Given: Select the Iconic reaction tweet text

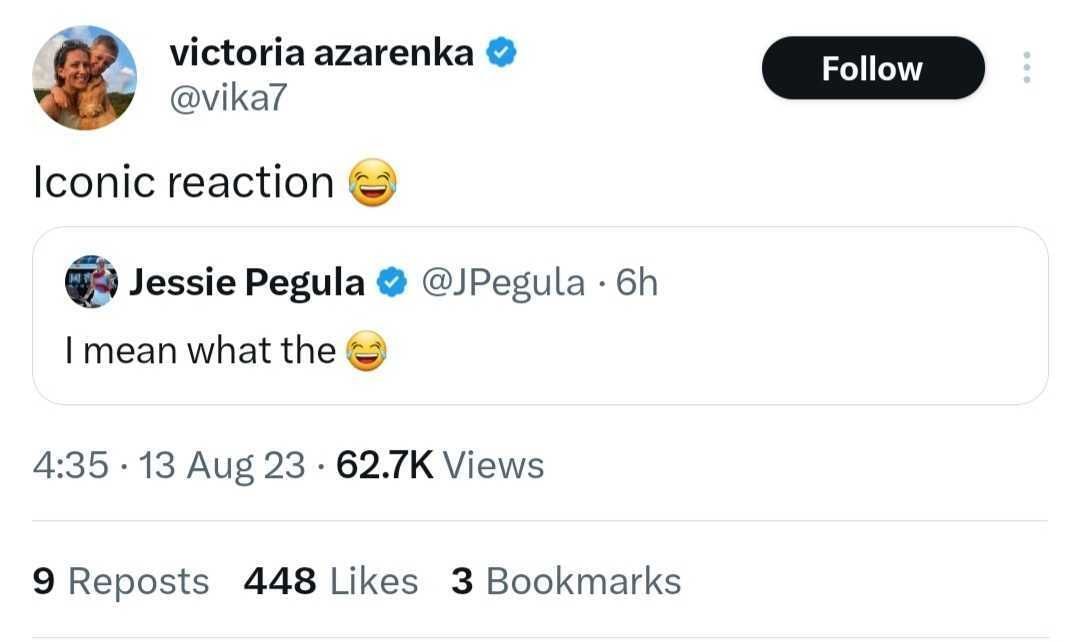Looking at the screenshot, I should coord(184,182).
